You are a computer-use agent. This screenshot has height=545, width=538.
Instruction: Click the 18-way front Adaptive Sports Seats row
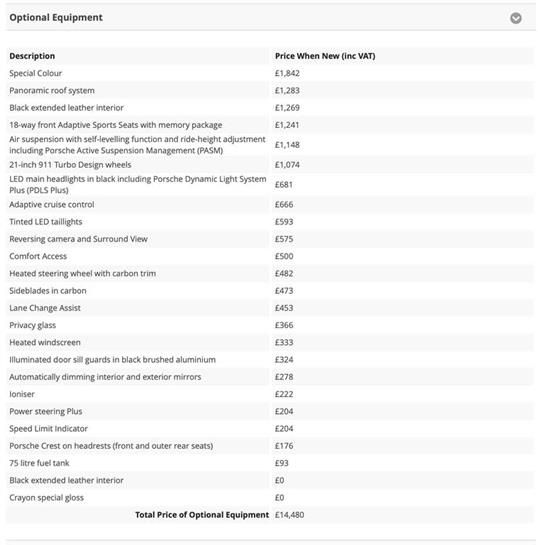coord(270,125)
